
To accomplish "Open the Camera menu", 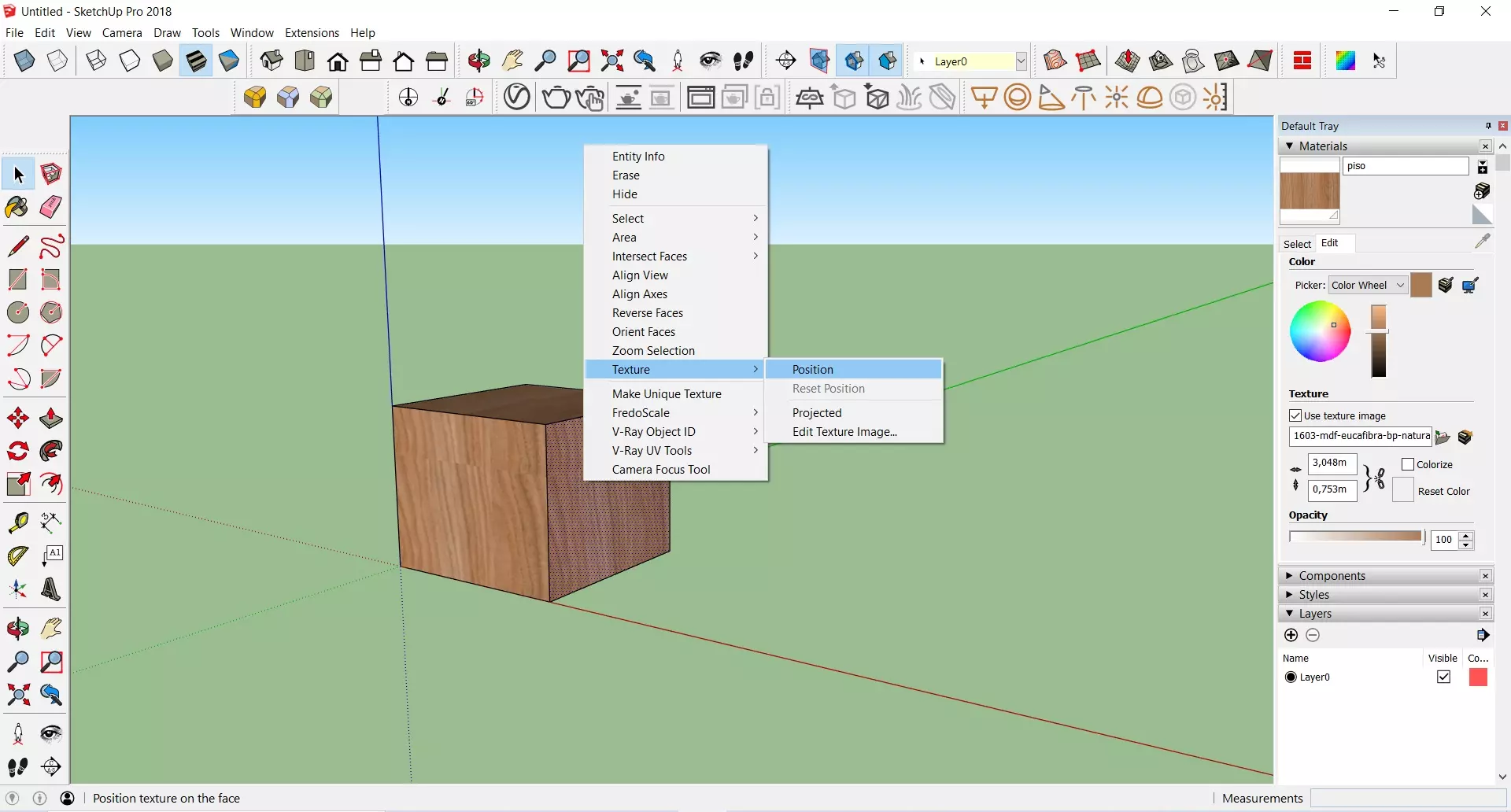I will pyautogui.click(x=122, y=32).
